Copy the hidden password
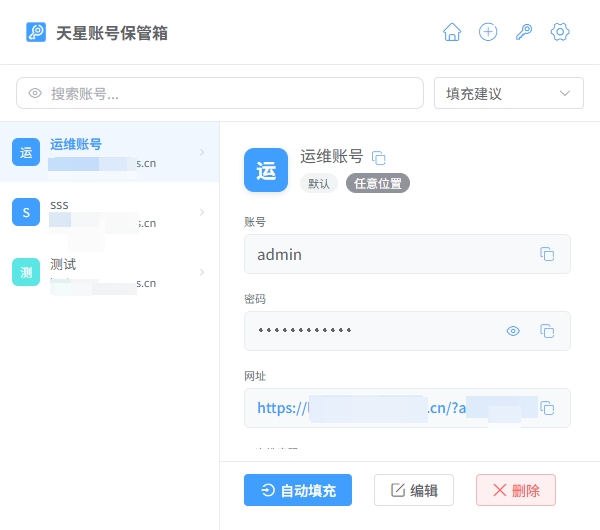Image resolution: width=600 pixels, height=530 pixels. point(547,331)
